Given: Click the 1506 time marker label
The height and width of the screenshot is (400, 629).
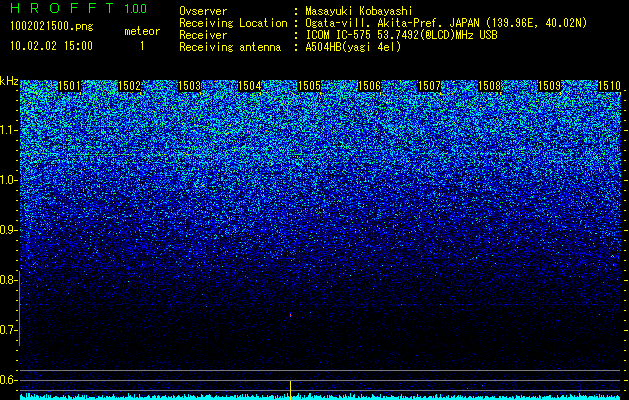Looking at the screenshot, I should [369, 86].
